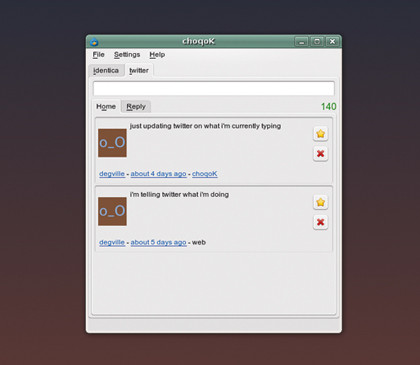Click the text 'just updating twitter on what i'm currently typing'
The width and height of the screenshot is (420, 365).
(x=205, y=126)
